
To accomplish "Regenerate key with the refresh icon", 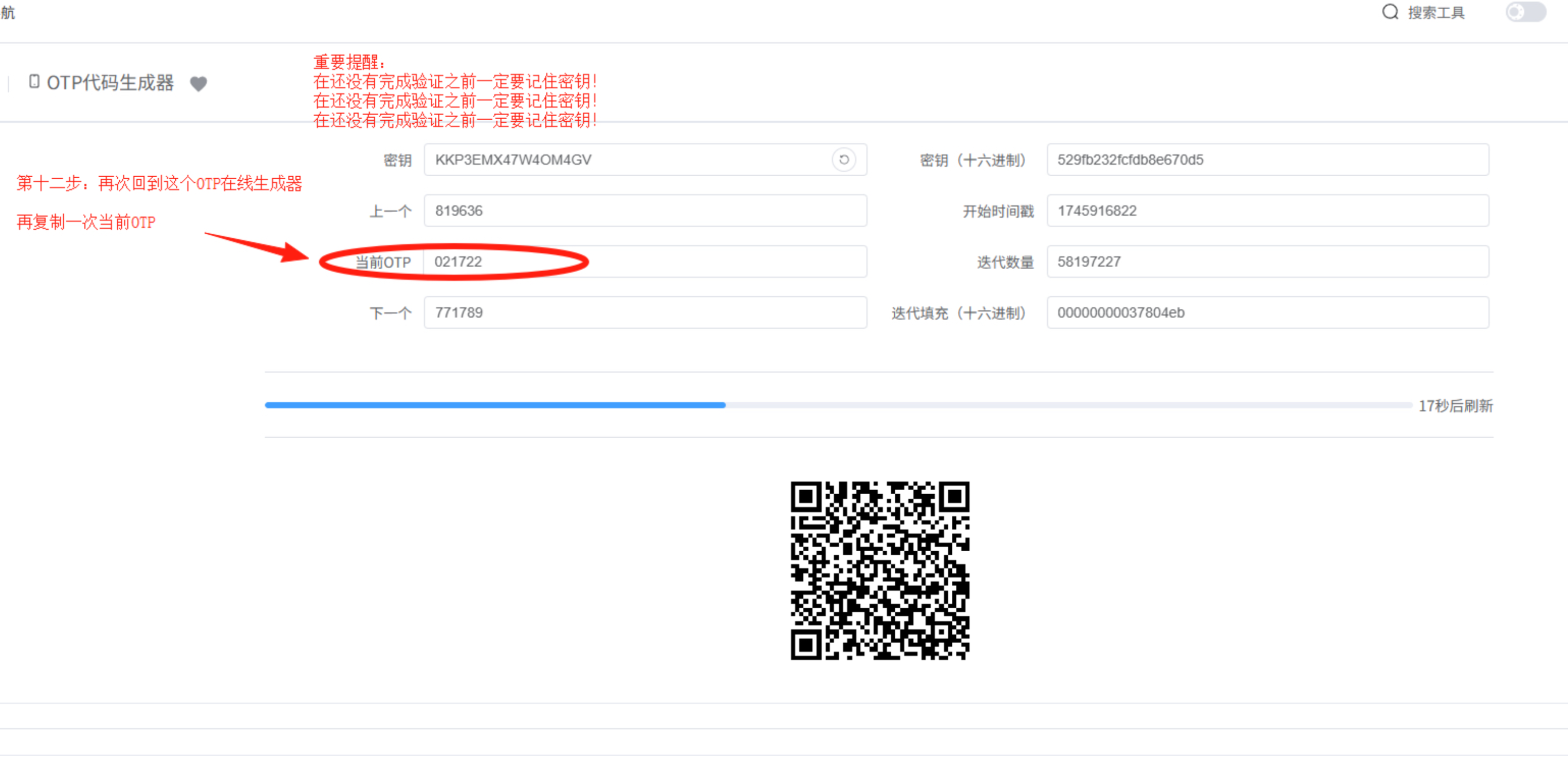I will (x=844, y=160).
